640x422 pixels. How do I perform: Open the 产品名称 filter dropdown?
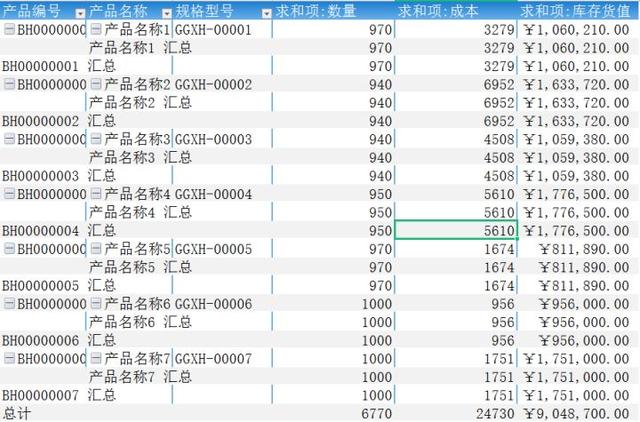point(167,14)
